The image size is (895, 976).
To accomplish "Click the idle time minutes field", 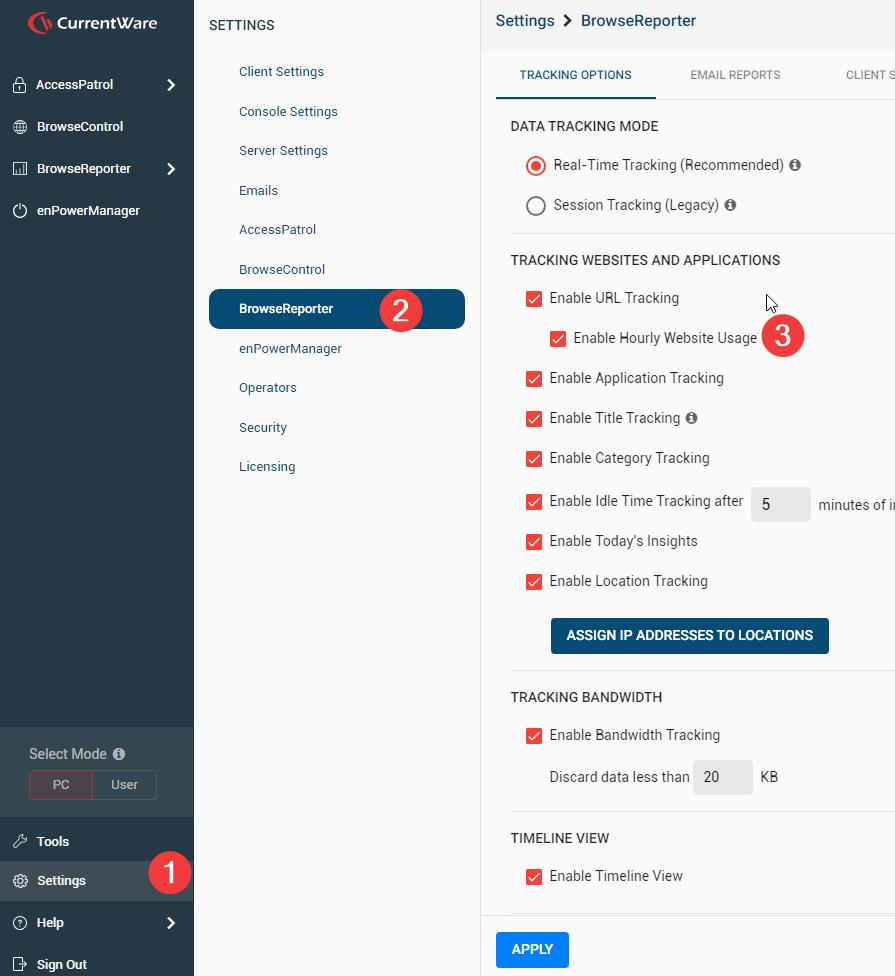I will point(780,504).
